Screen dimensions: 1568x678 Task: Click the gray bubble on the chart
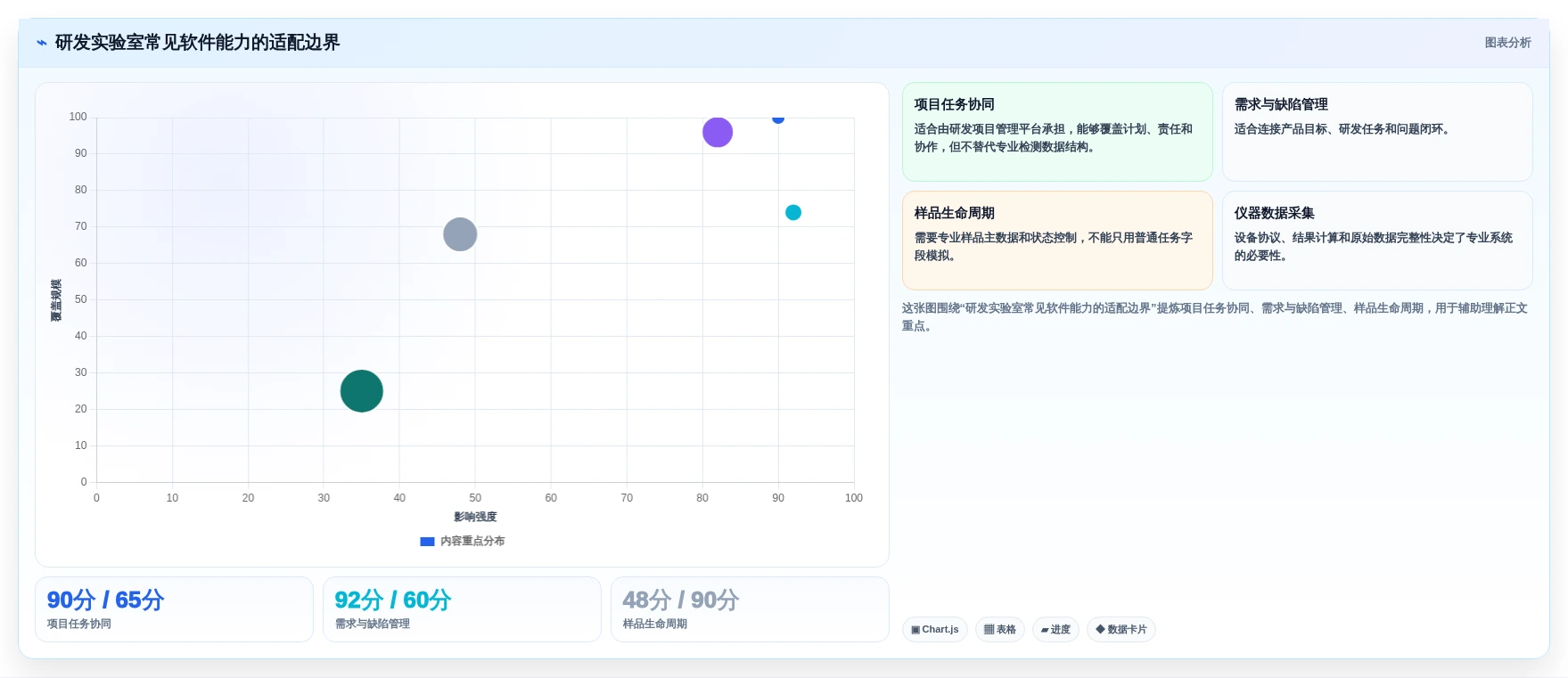pos(460,234)
